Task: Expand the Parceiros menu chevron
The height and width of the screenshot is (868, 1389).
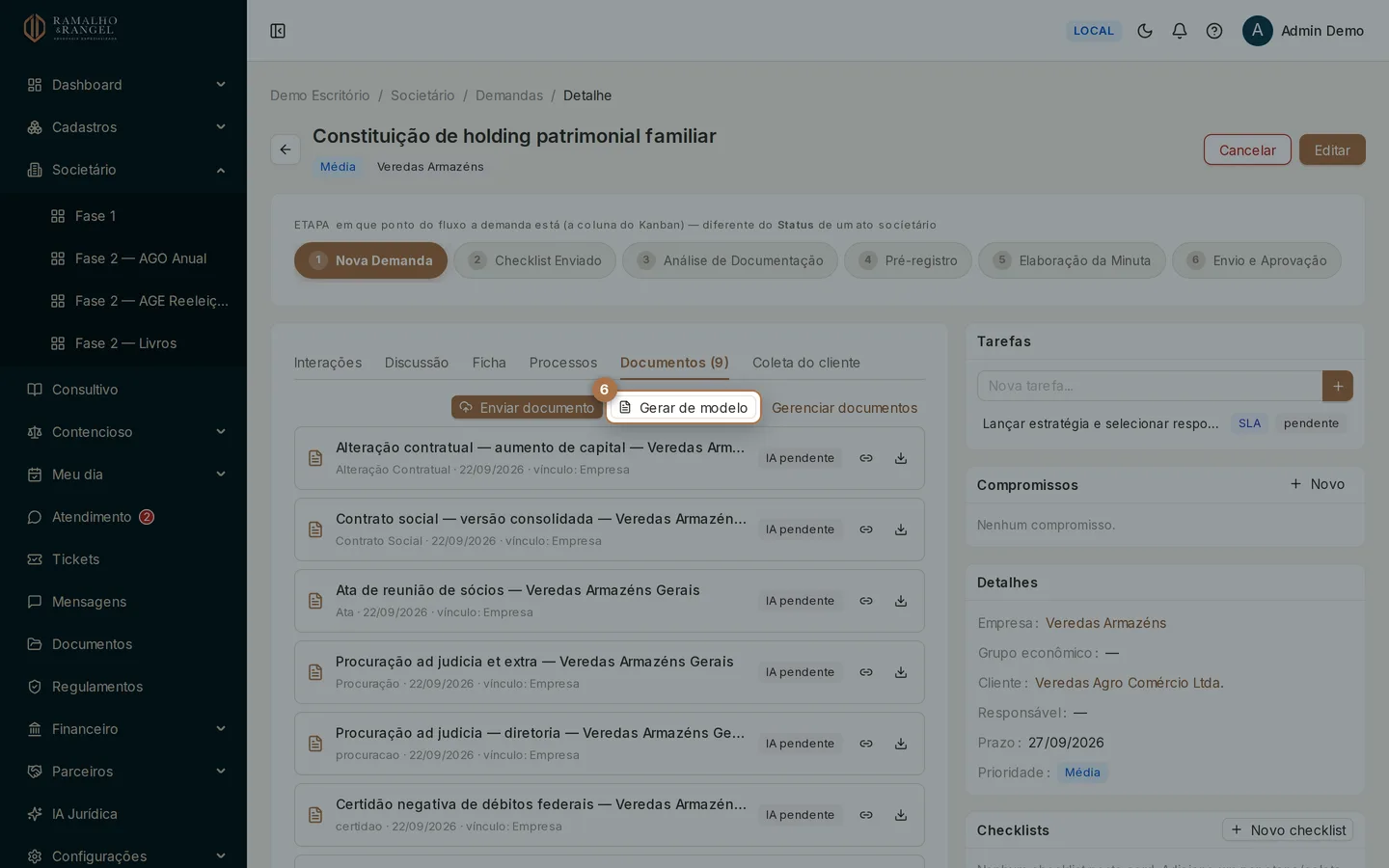Action: pyautogui.click(x=221, y=772)
